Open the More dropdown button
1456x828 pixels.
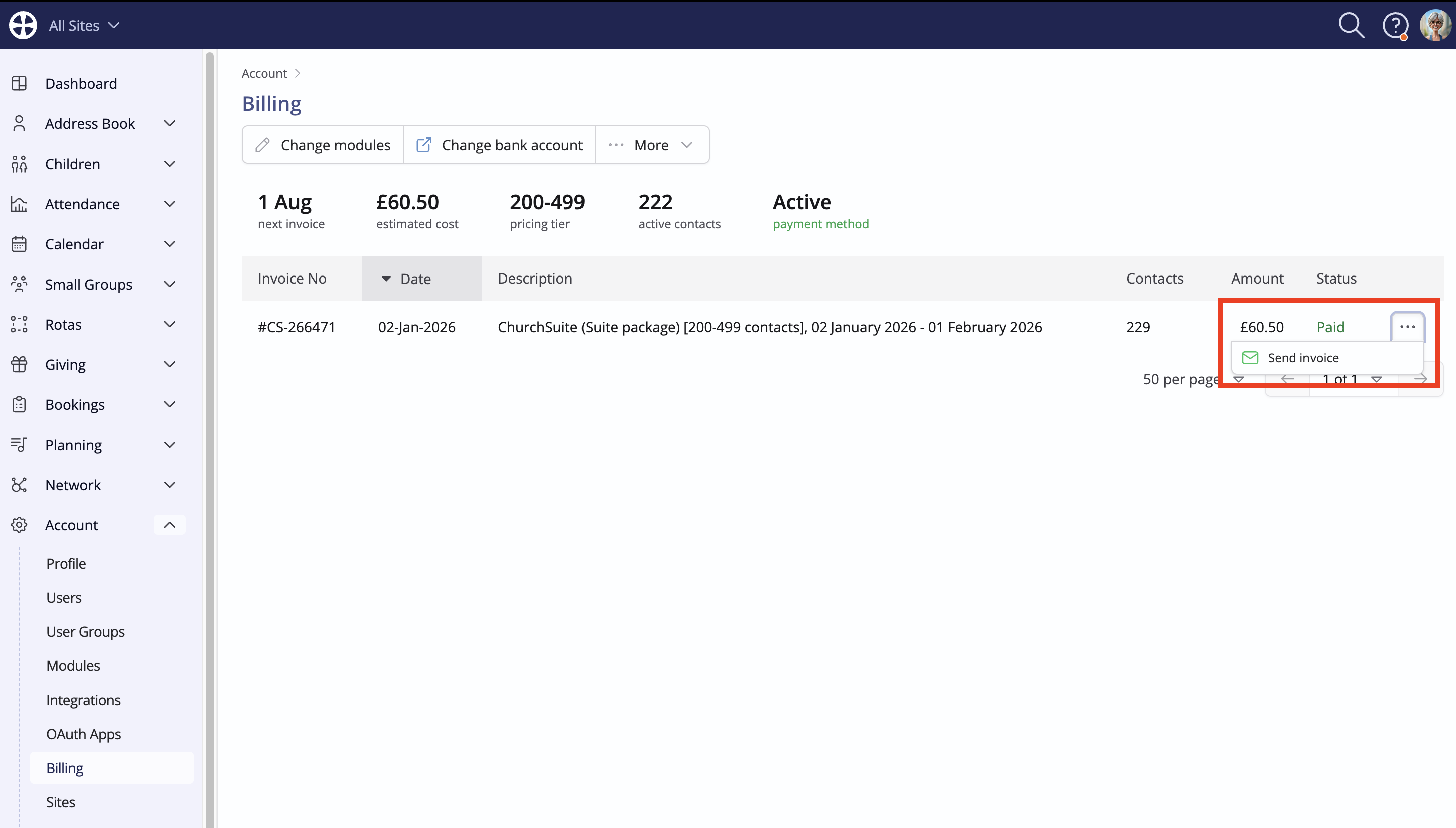[x=652, y=145]
